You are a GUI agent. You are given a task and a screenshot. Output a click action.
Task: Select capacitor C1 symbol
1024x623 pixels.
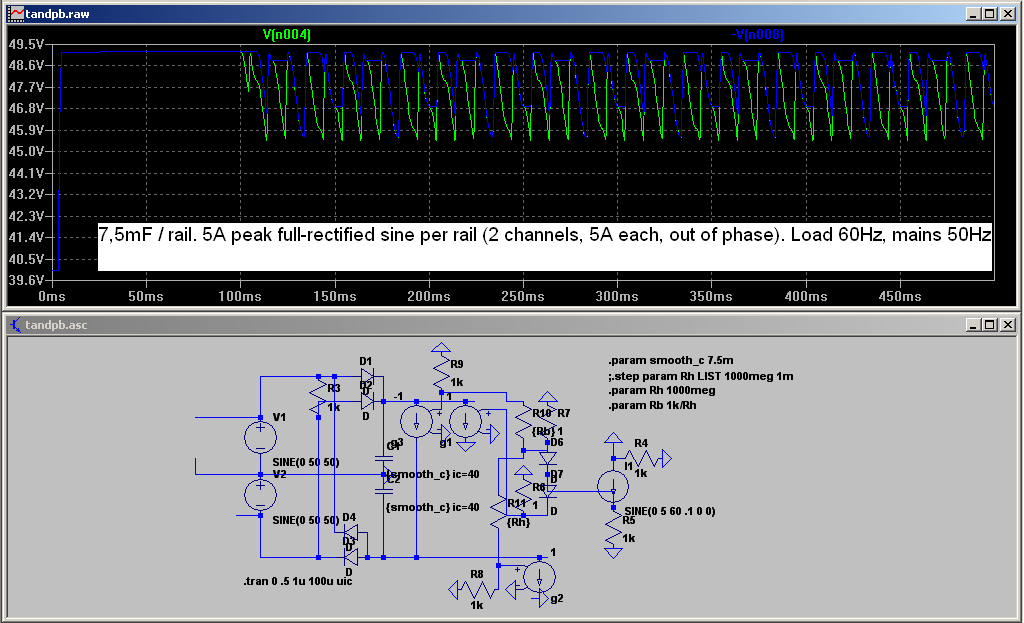click(383, 458)
